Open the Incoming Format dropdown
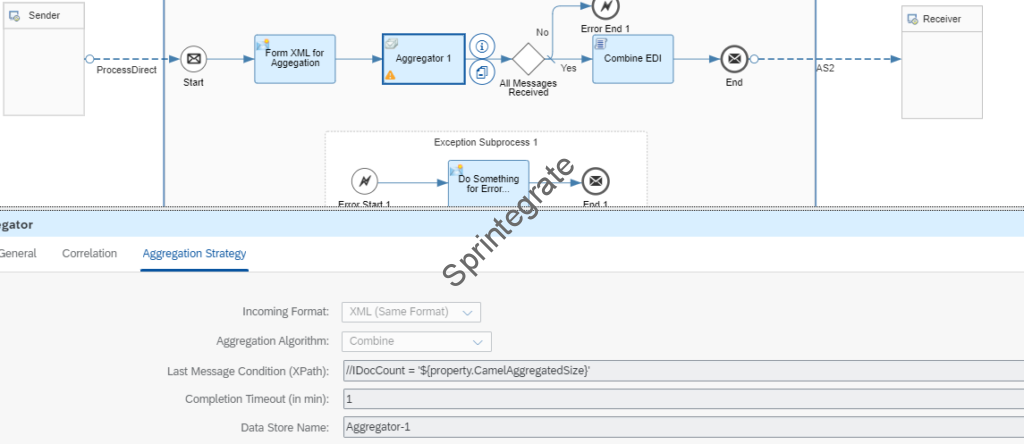The width and height of the screenshot is (1024, 444). pos(412,312)
